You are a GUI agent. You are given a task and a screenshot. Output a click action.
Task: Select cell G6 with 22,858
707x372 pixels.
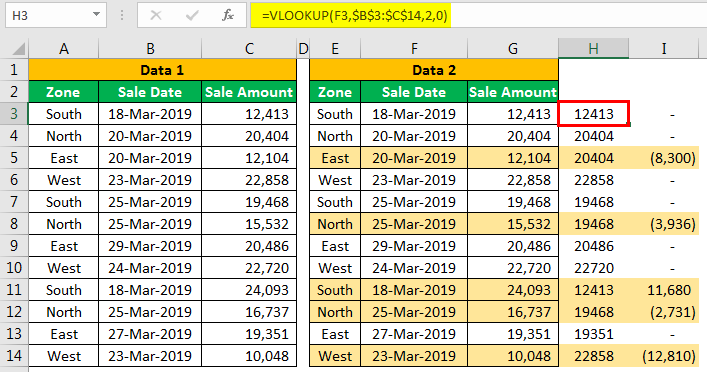(x=513, y=180)
